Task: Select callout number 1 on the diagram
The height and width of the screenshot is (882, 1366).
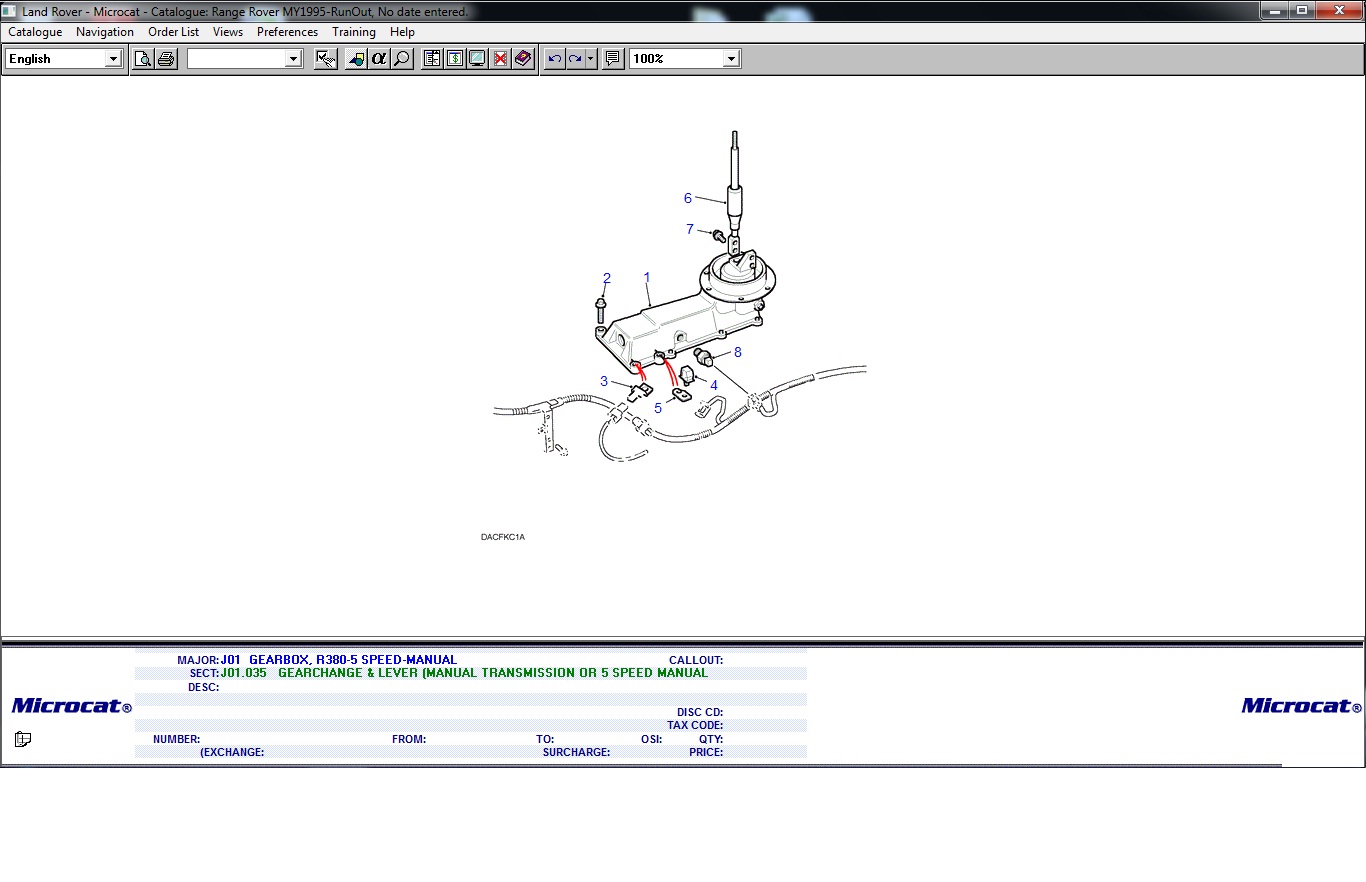Action: [x=647, y=277]
